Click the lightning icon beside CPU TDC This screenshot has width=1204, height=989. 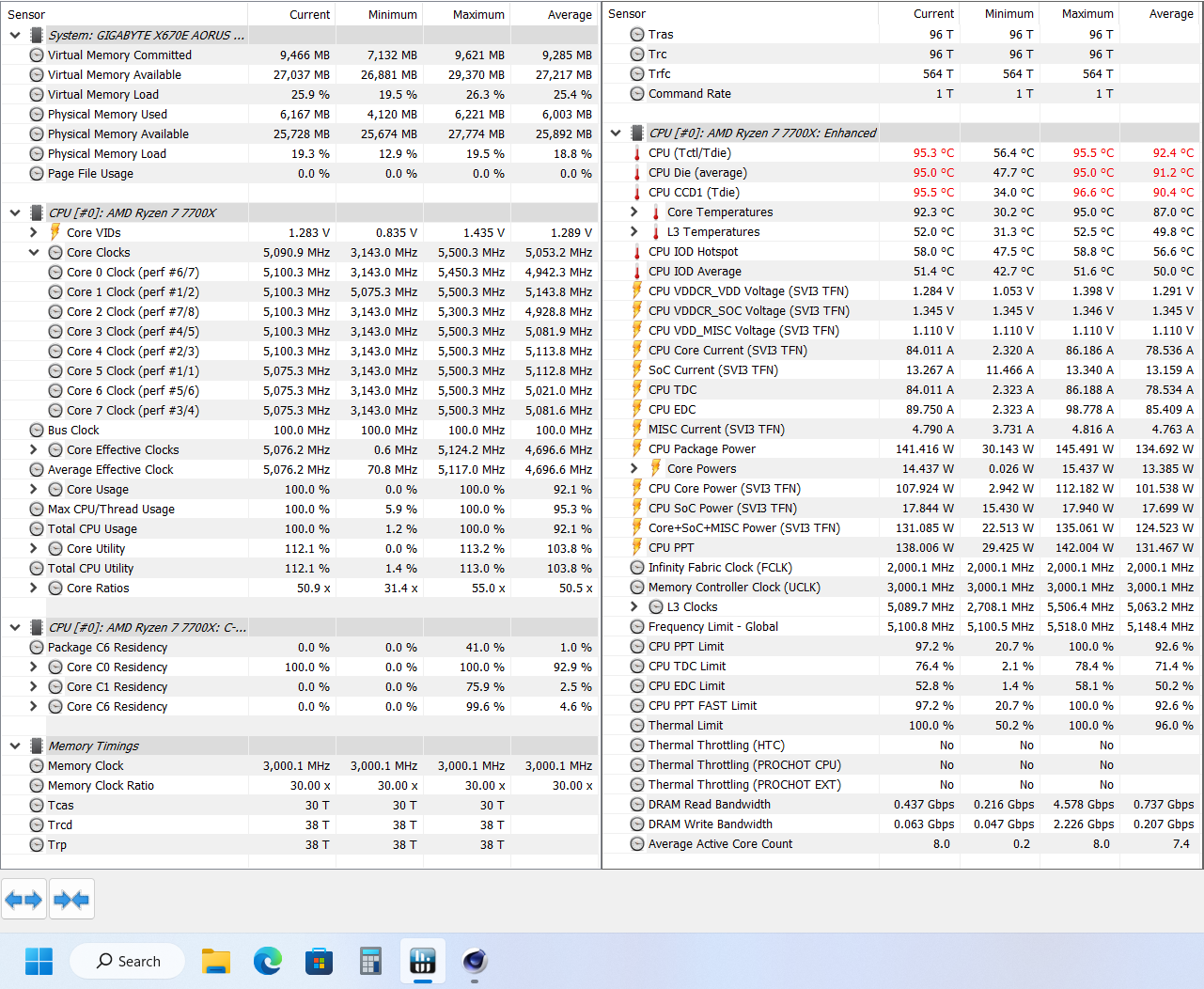pyautogui.click(x=637, y=390)
